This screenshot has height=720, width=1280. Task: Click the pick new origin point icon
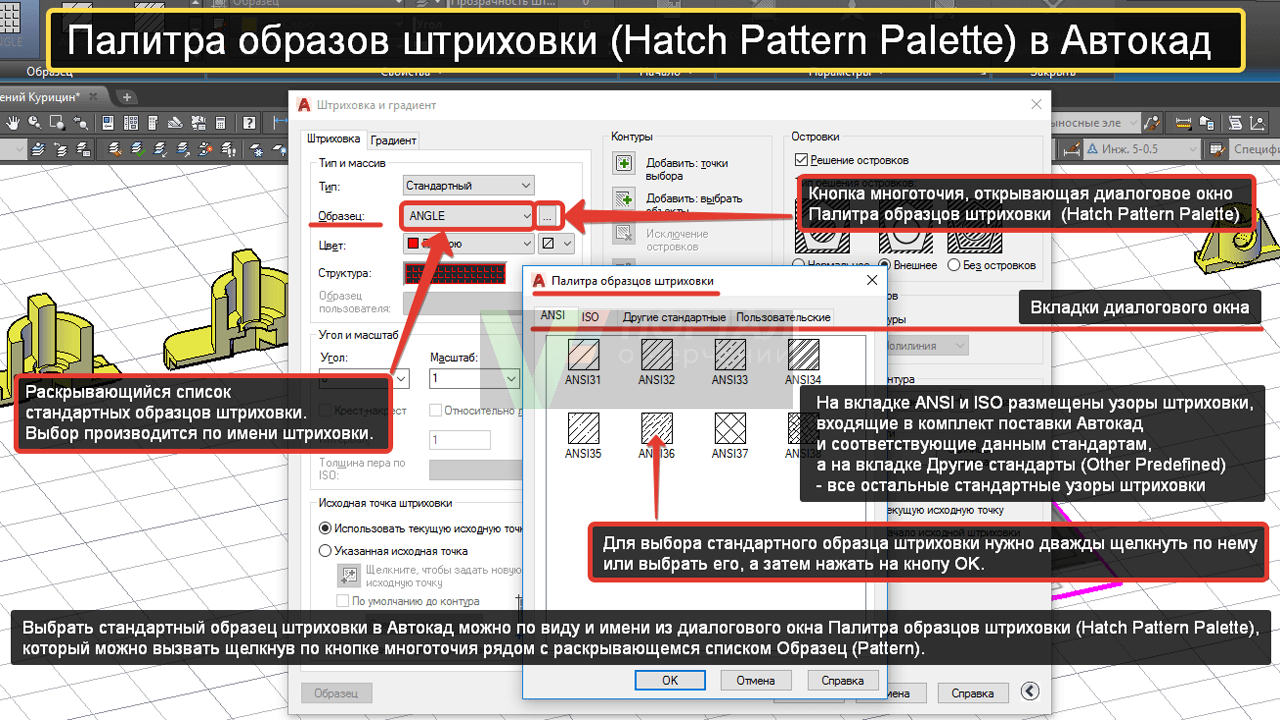tap(349, 575)
